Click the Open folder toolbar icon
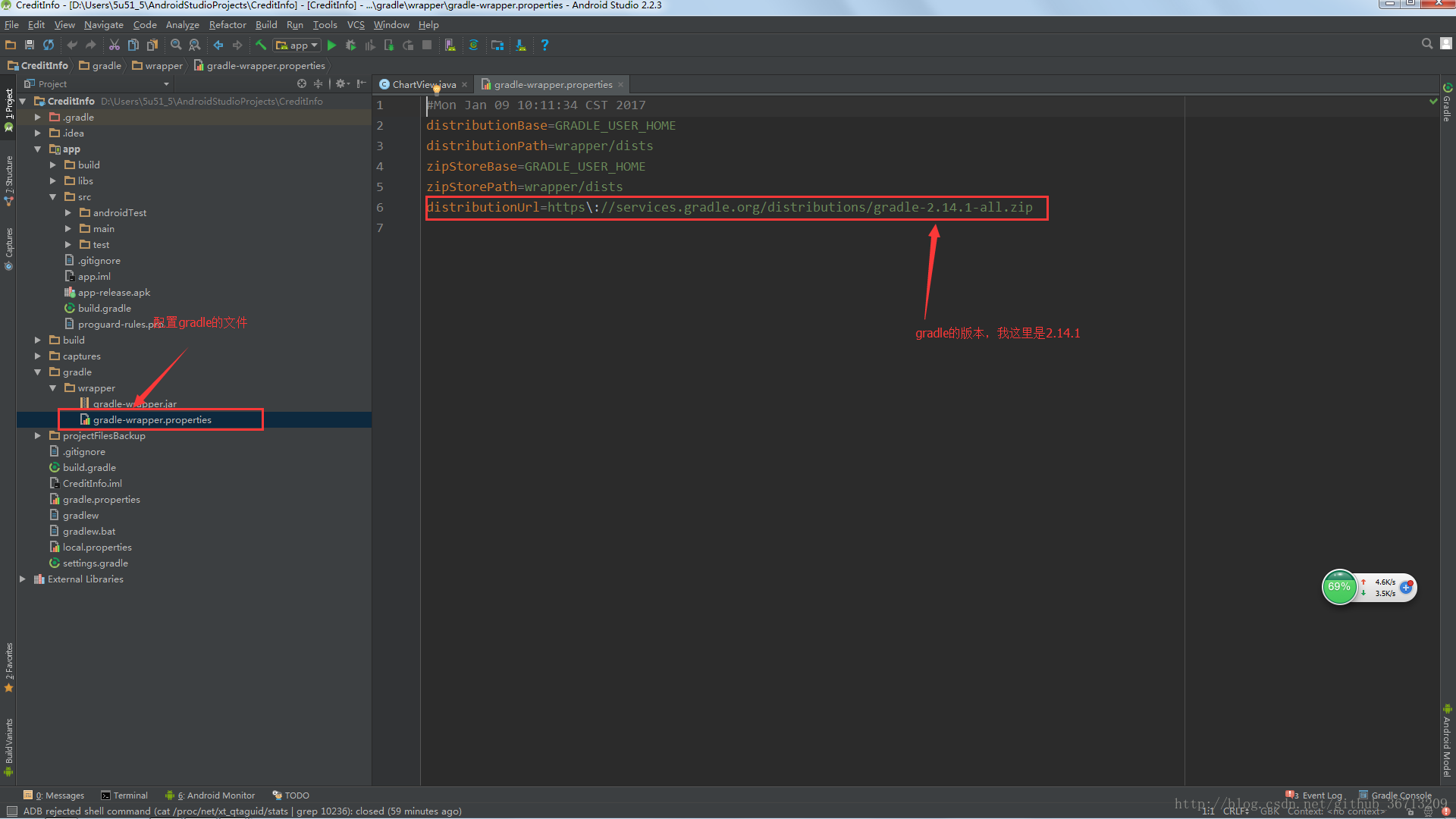The width and height of the screenshot is (1456, 819). [11, 45]
